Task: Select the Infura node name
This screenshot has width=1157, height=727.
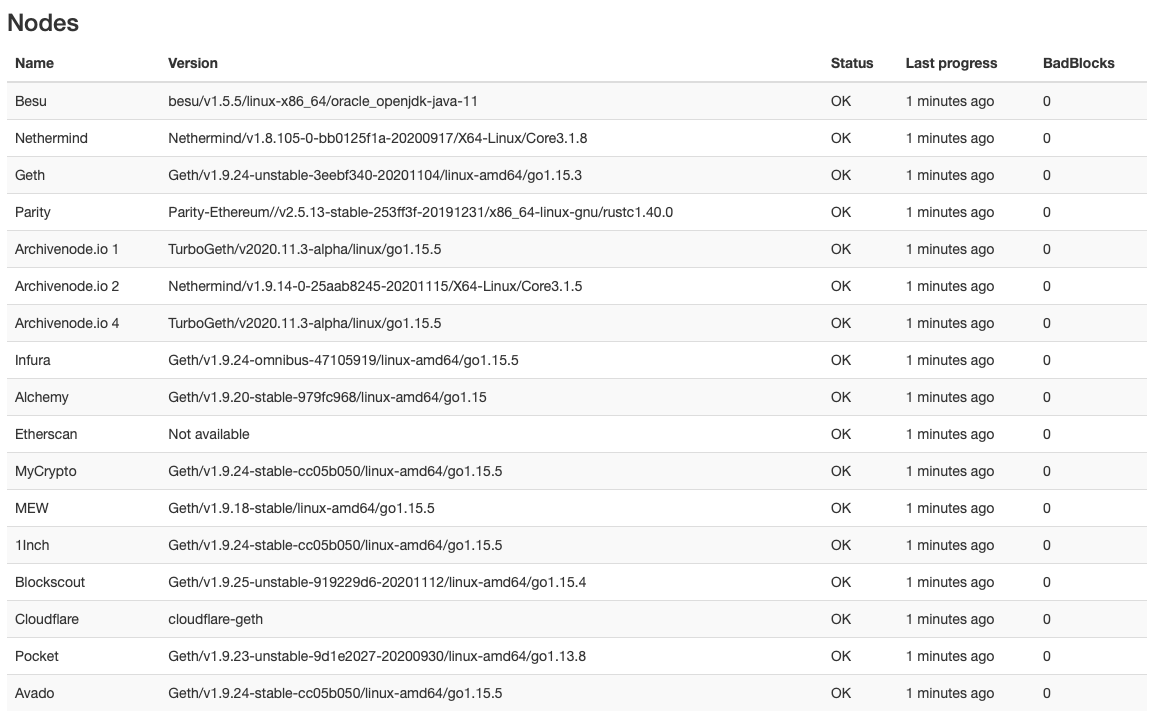Action: [x=32, y=360]
